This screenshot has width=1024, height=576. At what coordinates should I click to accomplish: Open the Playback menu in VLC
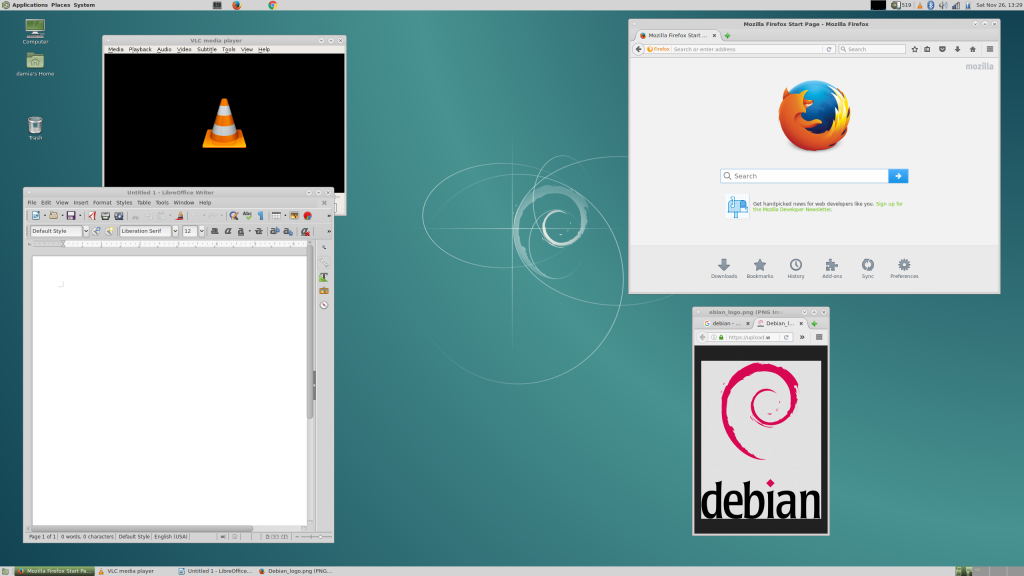click(140, 49)
